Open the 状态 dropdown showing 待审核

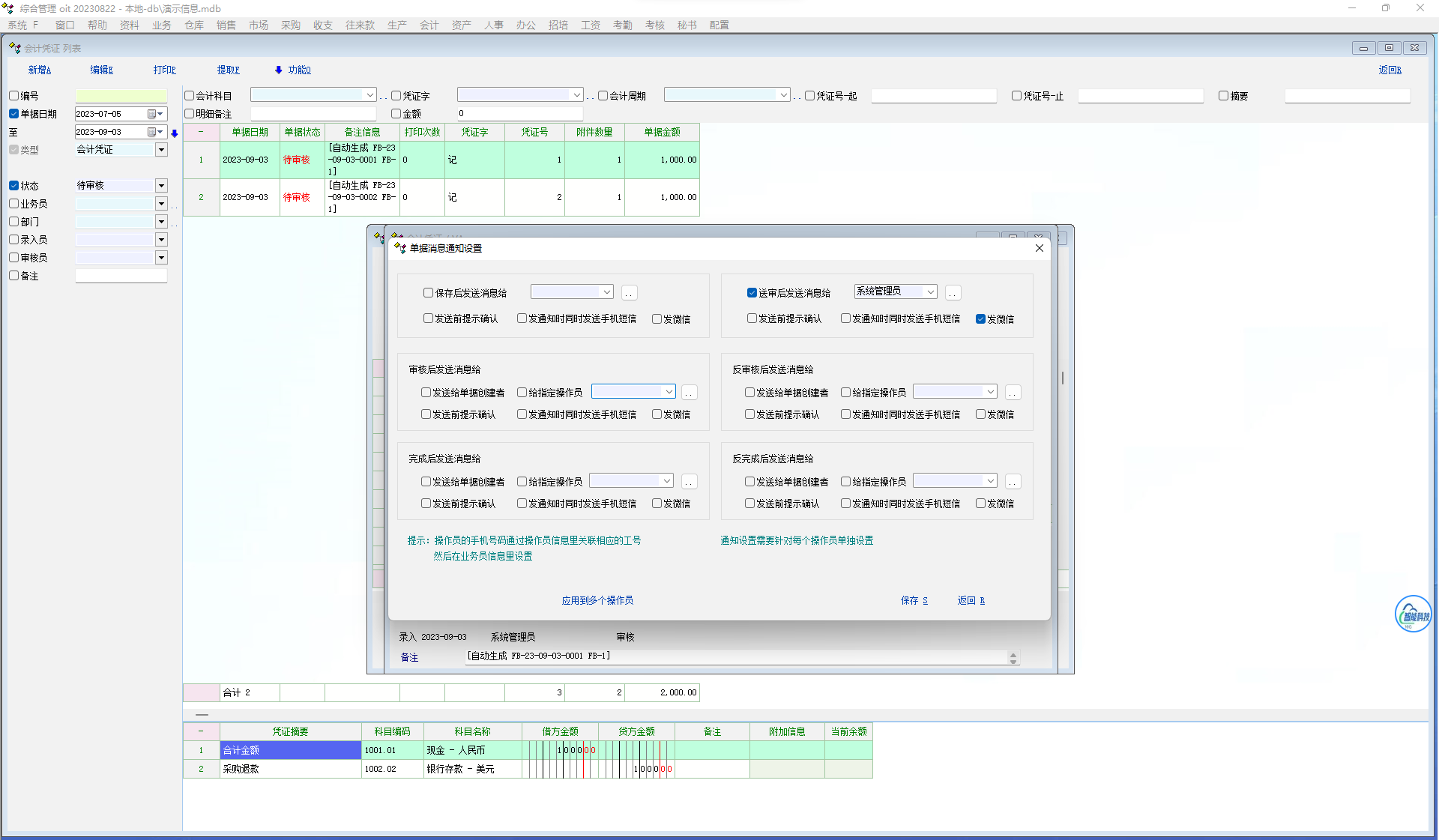pyautogui.click(x=161, y=186)
